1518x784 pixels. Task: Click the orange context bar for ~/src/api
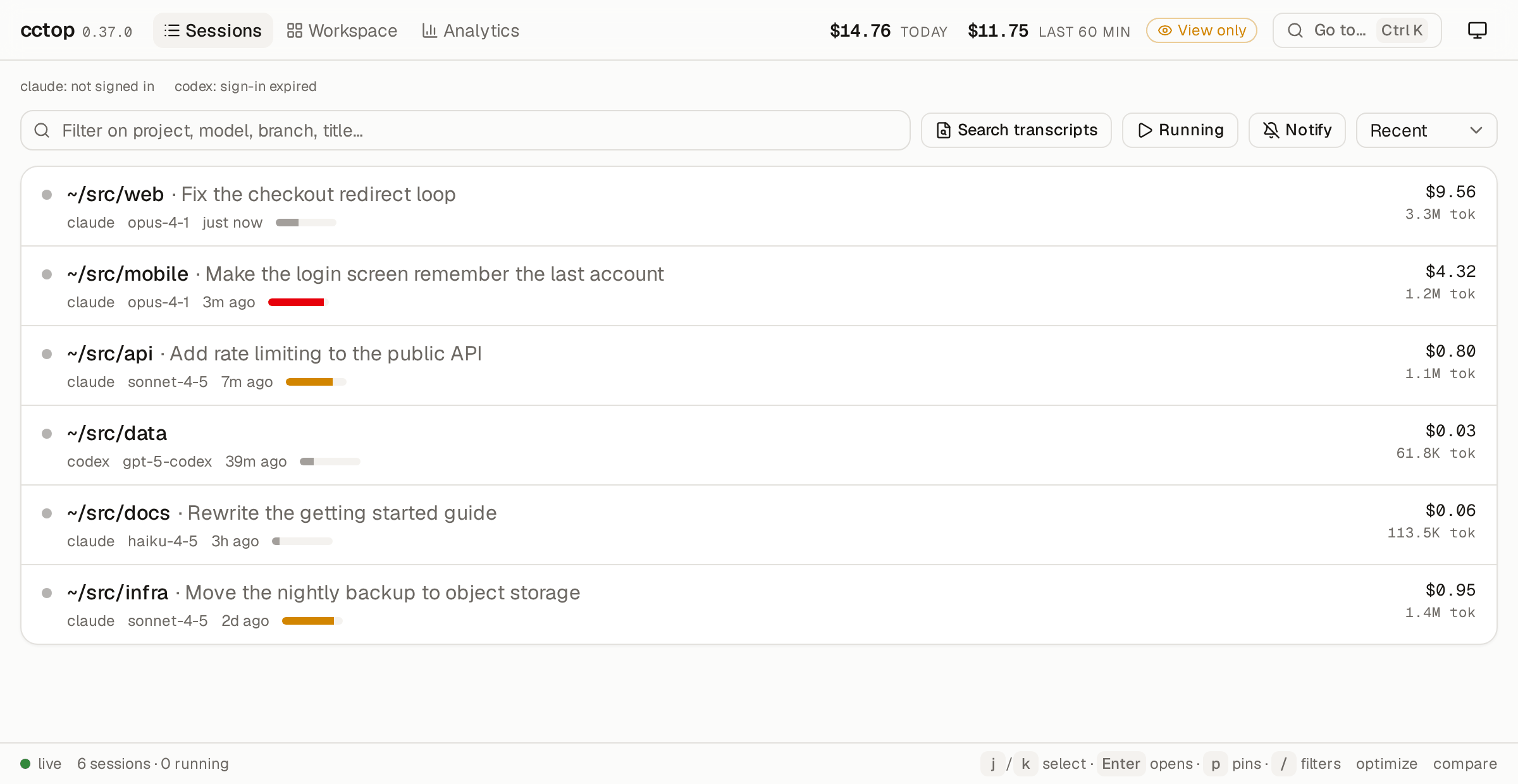pyautogui.click(x=316, y=382)
